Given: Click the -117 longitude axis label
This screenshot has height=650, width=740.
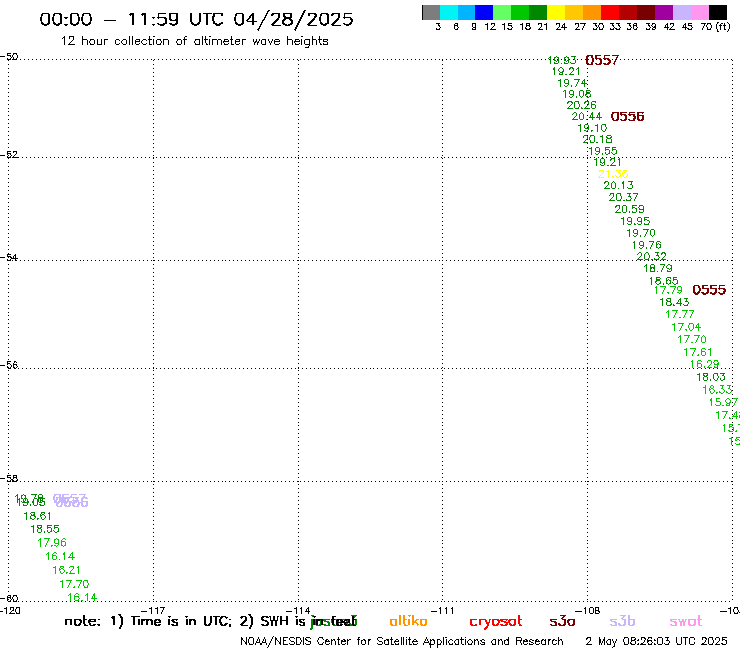Looking at the screenshot, I should click(153, 610).
